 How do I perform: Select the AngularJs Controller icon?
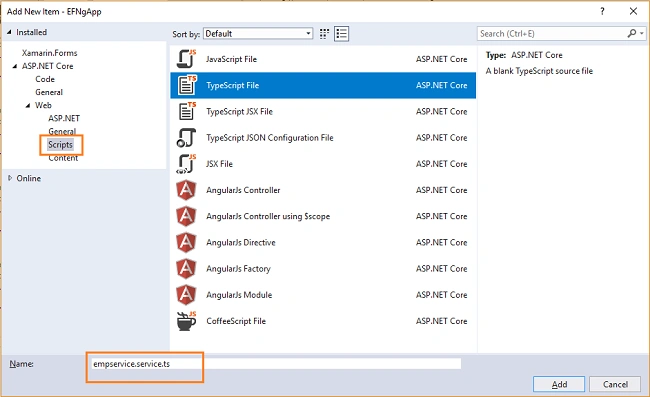click(186, 190)
